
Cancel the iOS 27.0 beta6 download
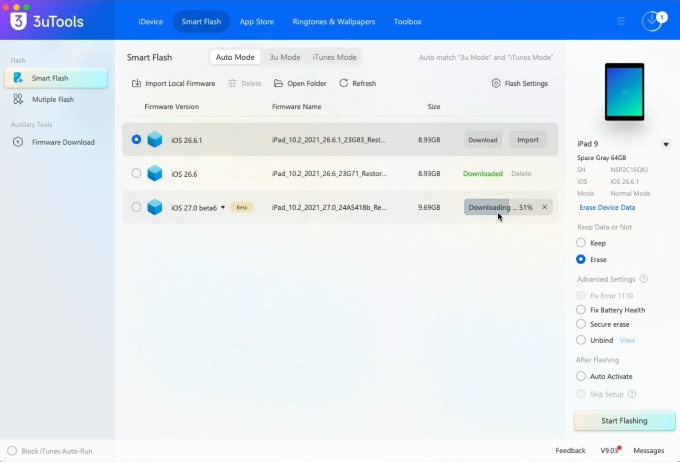[544, 207]
